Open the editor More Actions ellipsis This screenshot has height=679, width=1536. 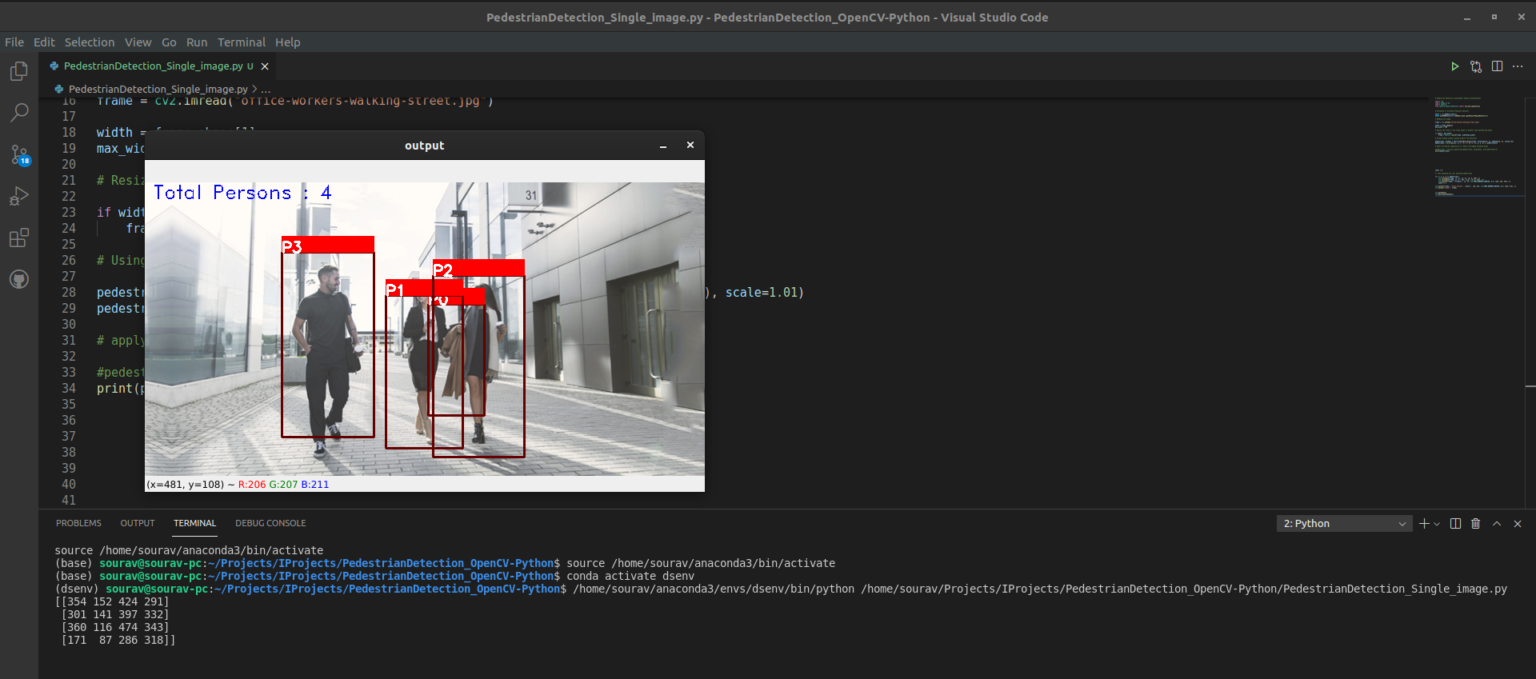tap(1518, 66)
